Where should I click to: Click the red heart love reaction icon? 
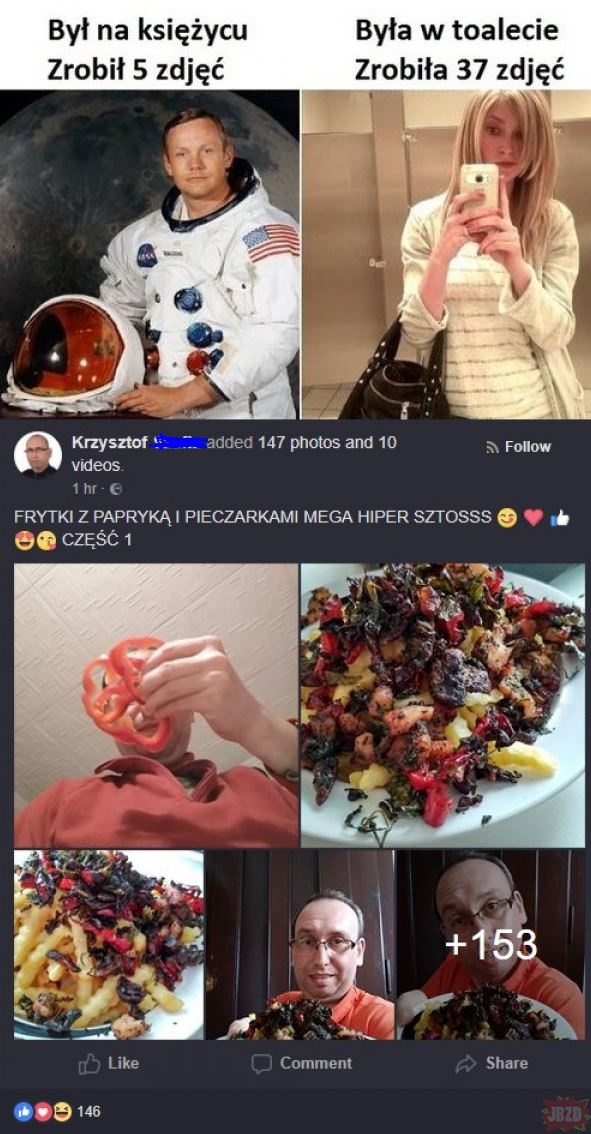(42, 1111)
